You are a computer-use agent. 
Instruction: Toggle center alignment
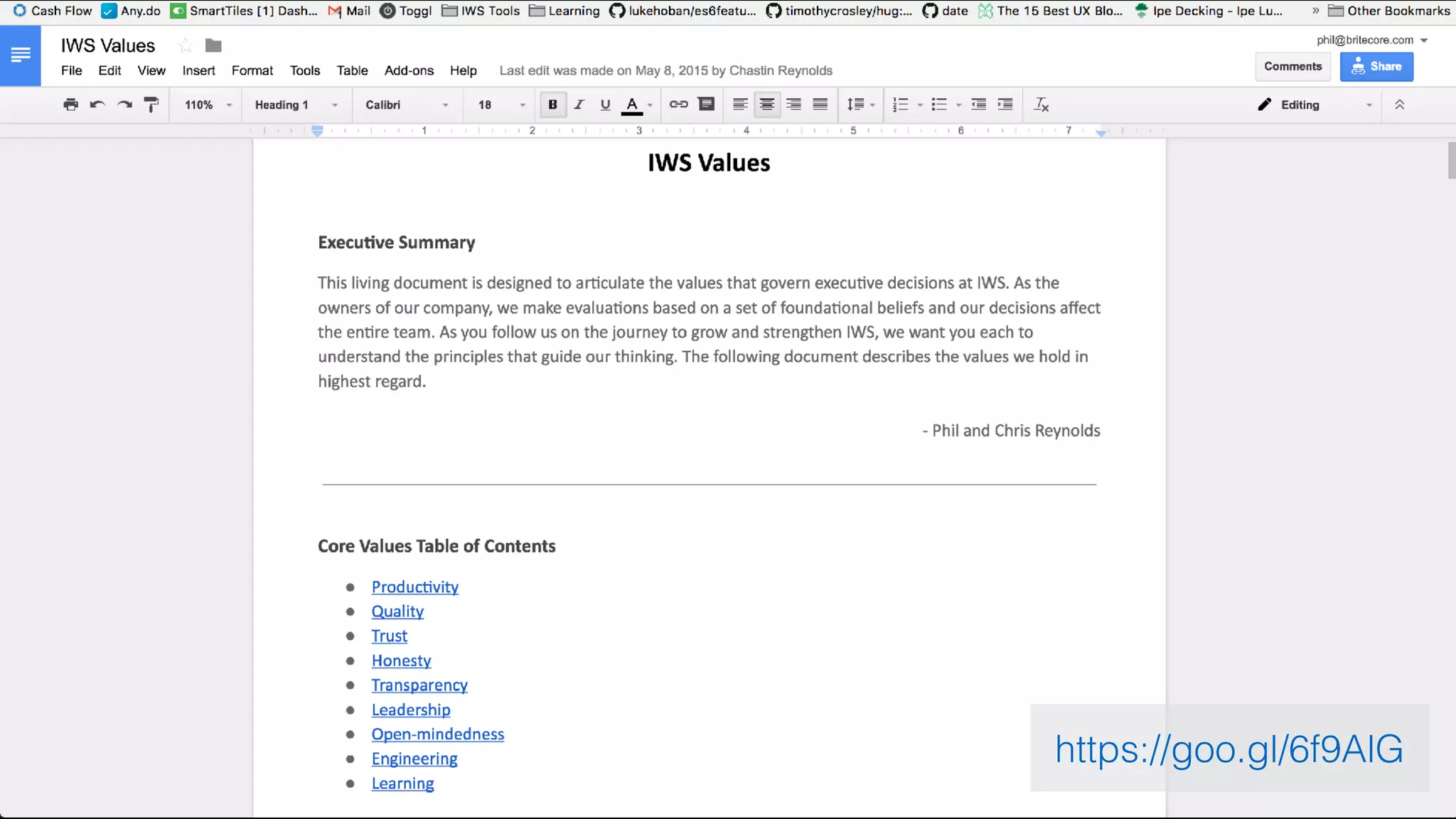(x=767, y=105)
